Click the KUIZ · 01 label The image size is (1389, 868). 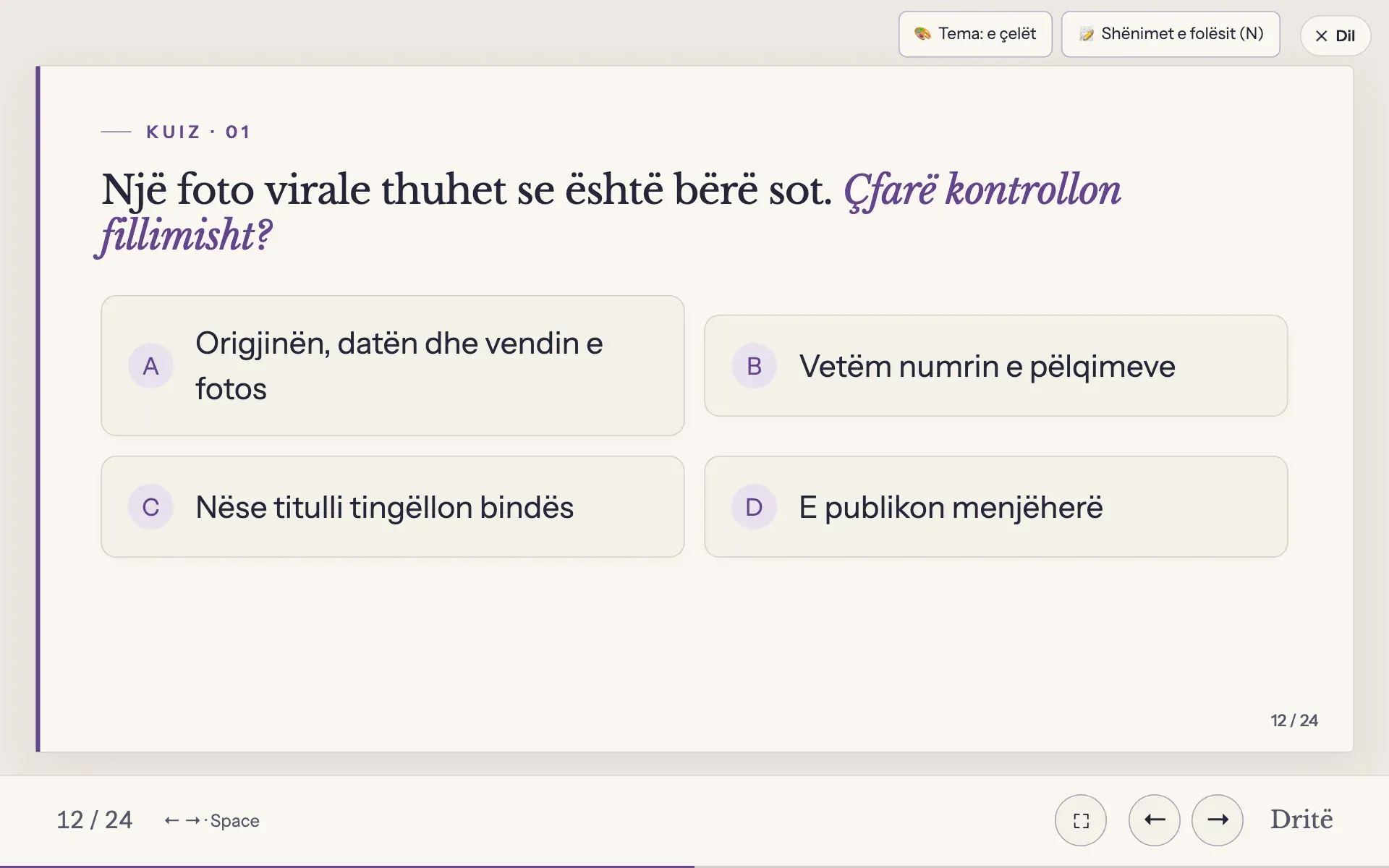tap(198, 132)
